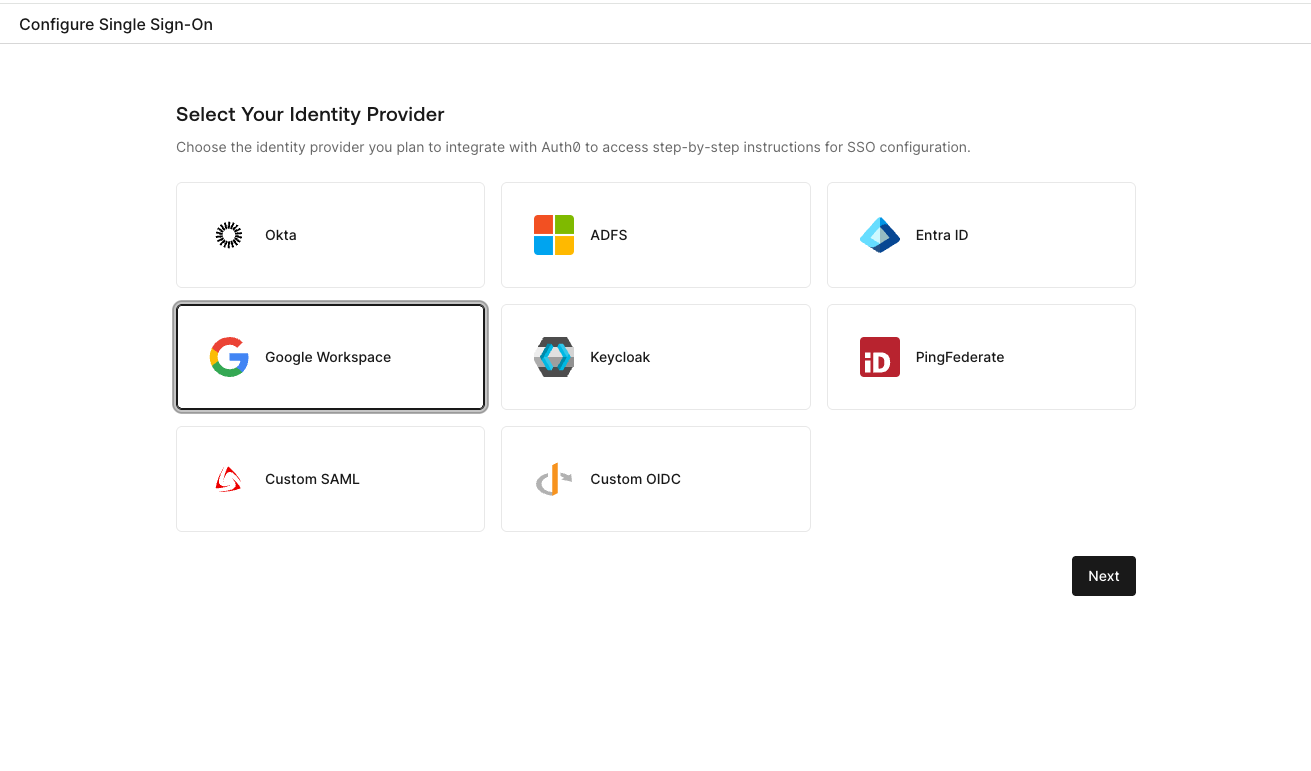Select the PingFederate provider card
This screenshot has width=1311, height=771.
pos(981,357)
